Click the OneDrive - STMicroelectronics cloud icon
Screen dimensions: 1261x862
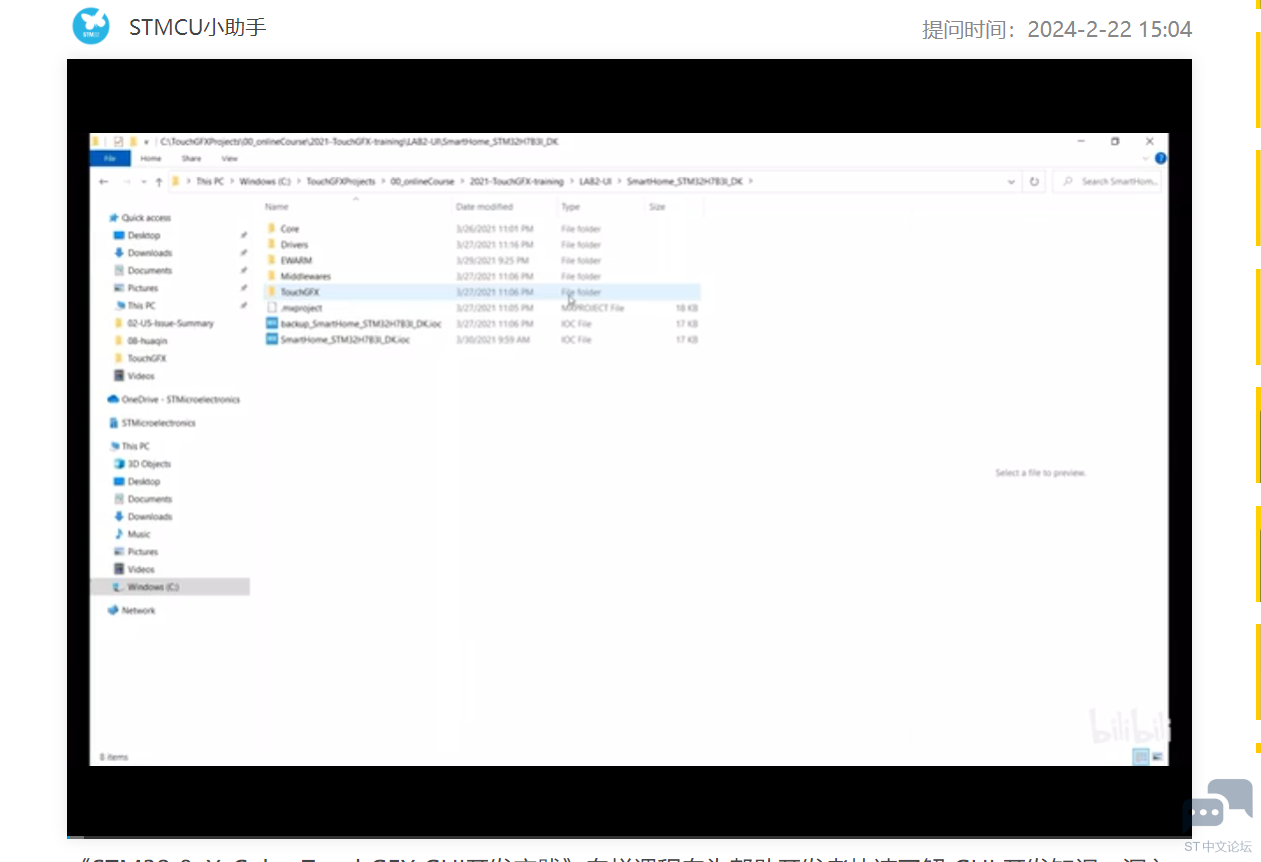coord(114,400)
